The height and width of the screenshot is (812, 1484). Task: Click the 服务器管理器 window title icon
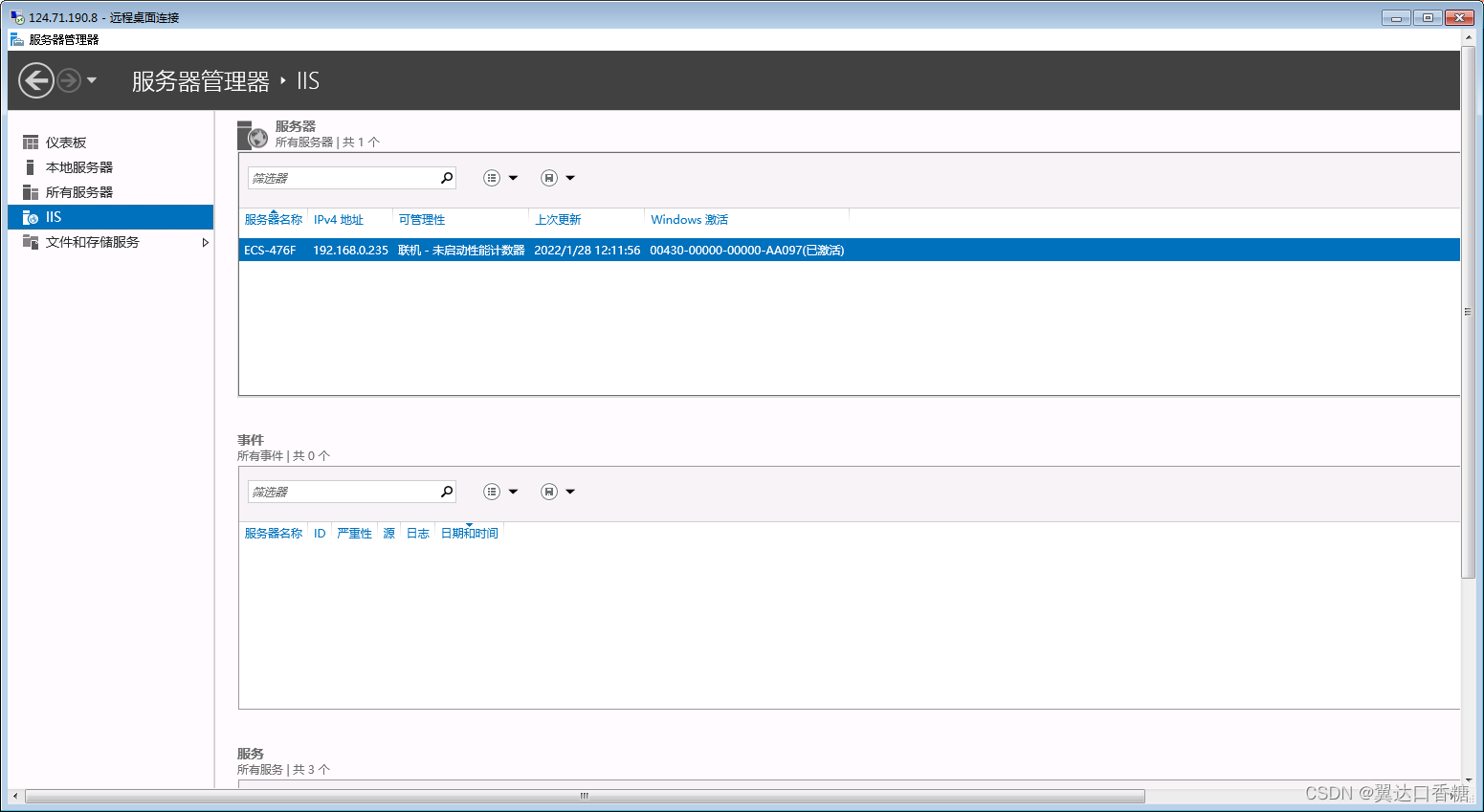point(17,39)
